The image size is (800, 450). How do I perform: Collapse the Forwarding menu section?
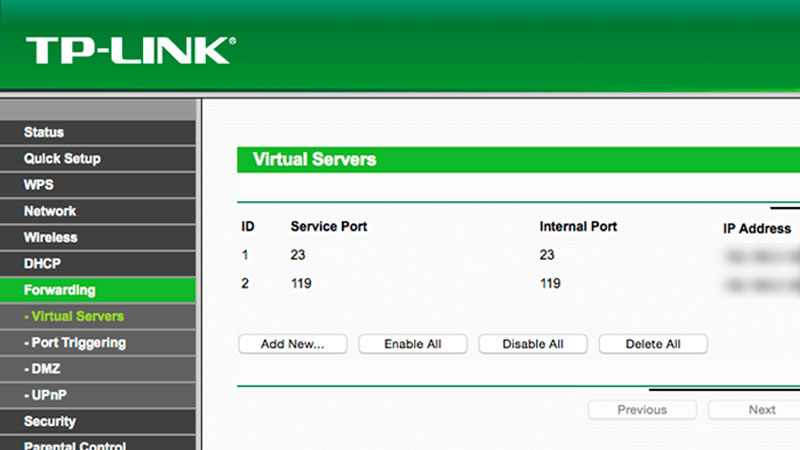(x=60, y=290)
